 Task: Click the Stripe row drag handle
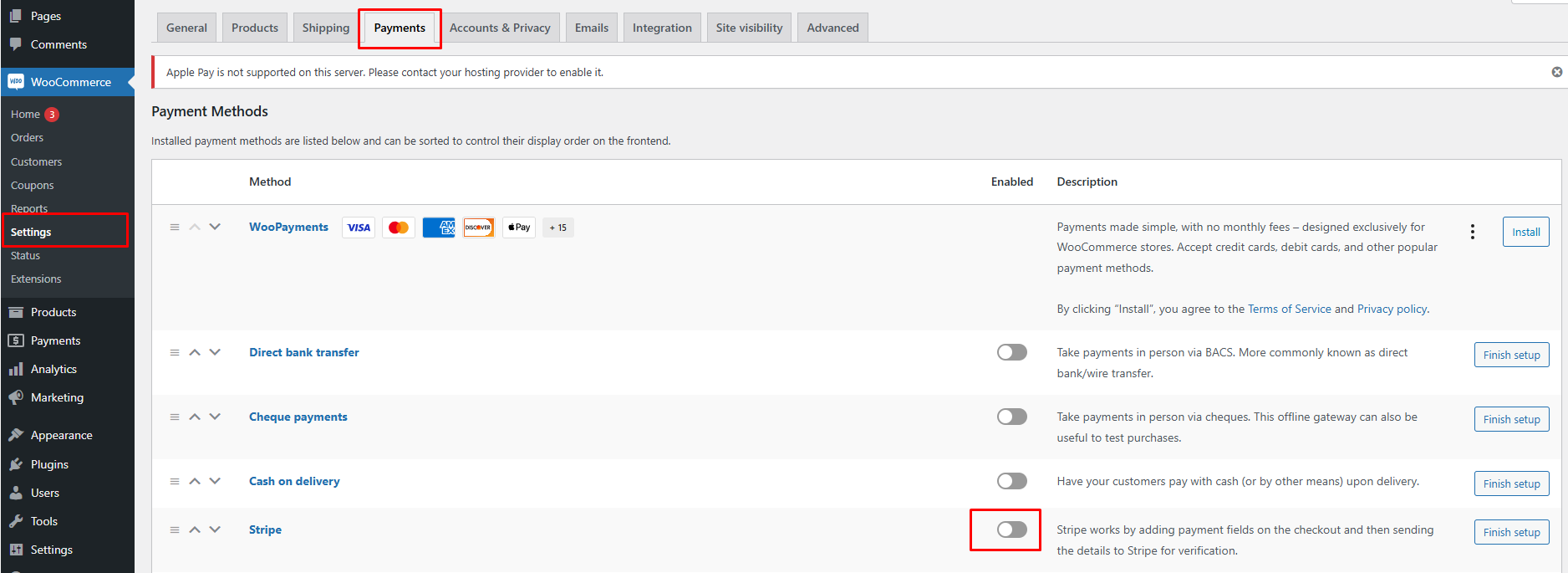pos(175,530)
